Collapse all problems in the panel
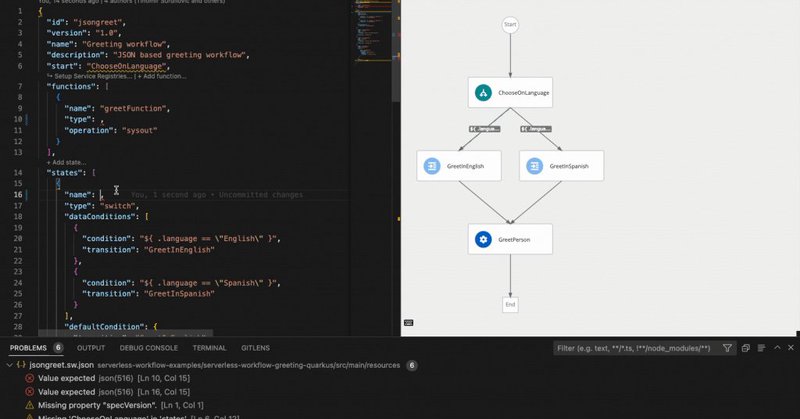800x419 pixels. pos(745,348)
